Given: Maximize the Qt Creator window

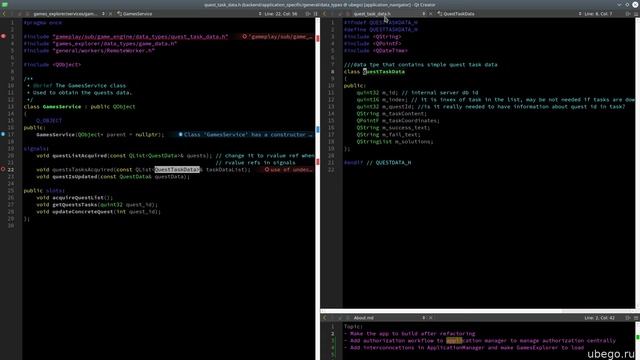Looking at the screenshot, I should 627,4.
